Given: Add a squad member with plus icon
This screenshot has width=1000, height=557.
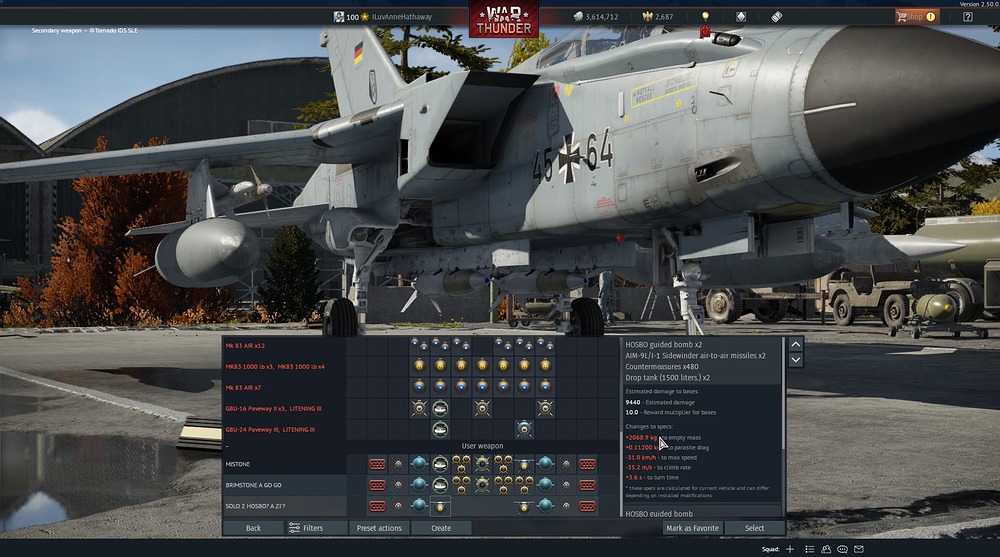Looking at the screenshot, I should (x=790, y=549).
